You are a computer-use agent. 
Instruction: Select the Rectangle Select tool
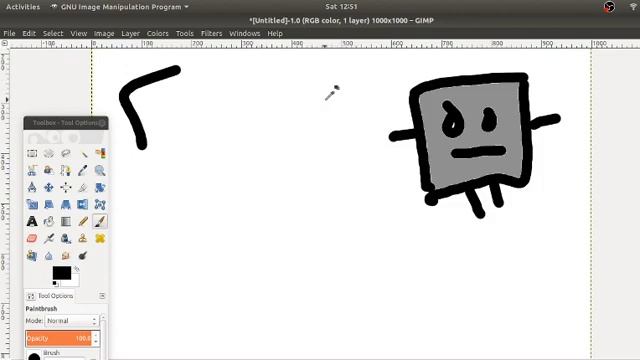tap(32, 153)
